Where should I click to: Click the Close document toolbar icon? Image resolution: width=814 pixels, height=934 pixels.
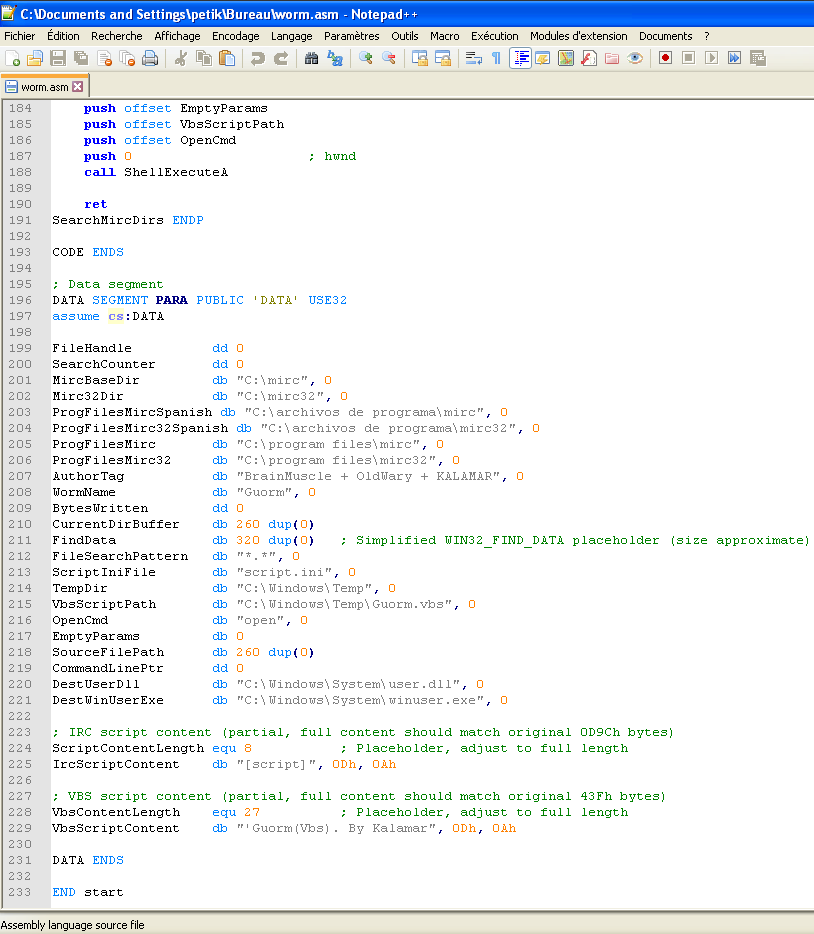click(x=104, y=58)
